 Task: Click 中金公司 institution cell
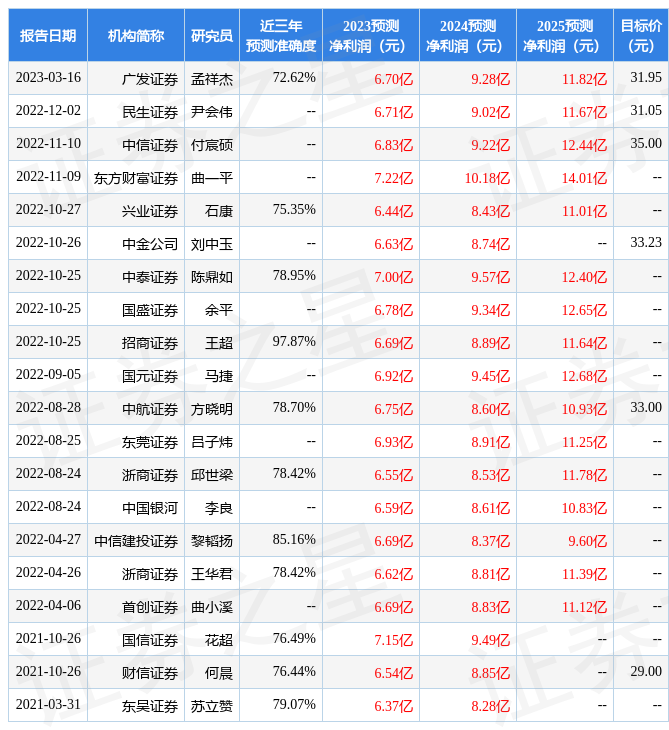150,244
